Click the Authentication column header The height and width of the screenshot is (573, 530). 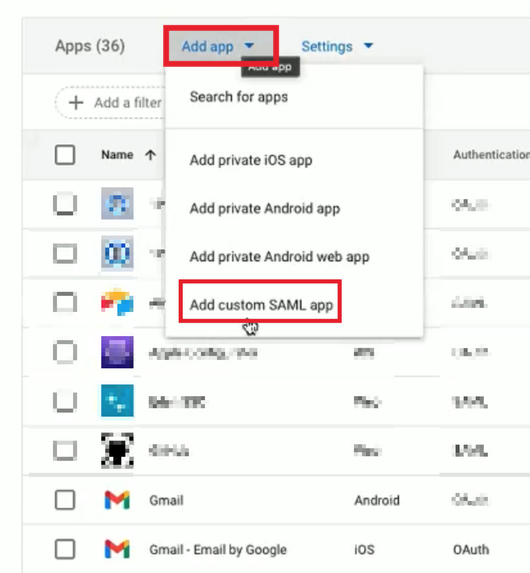(491, 155)
